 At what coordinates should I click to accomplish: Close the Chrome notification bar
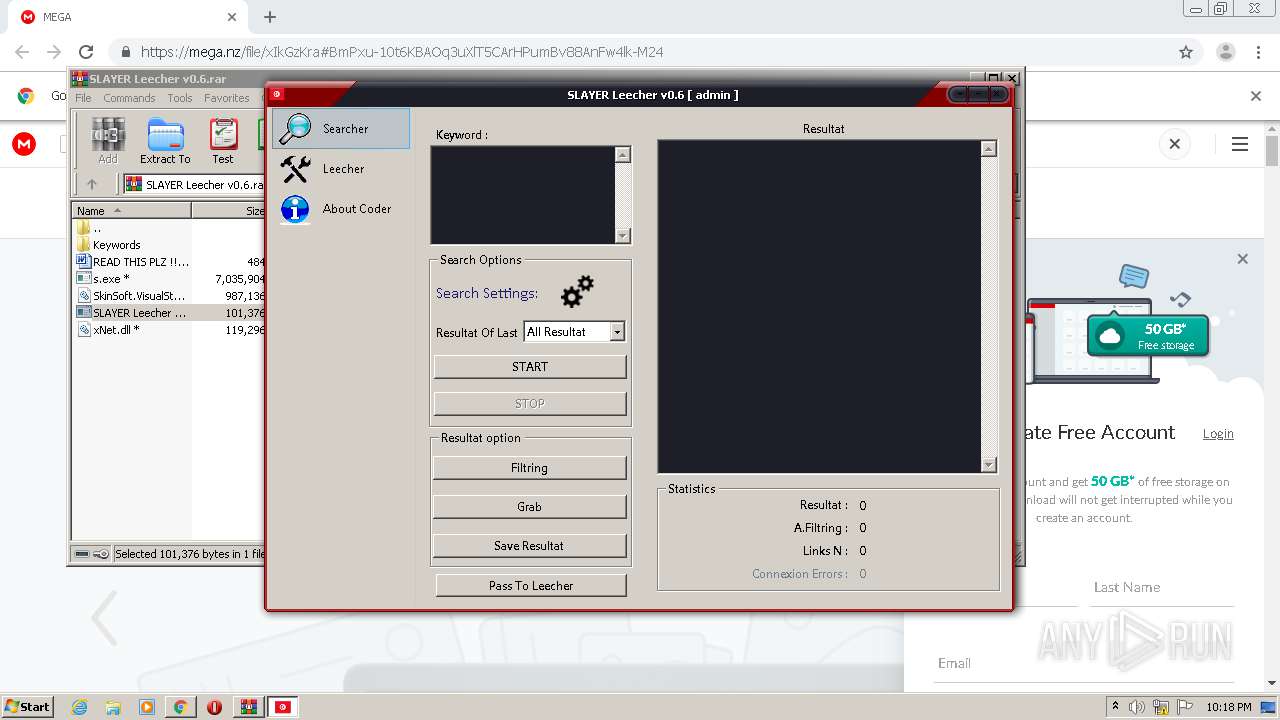click(1256, 96)
